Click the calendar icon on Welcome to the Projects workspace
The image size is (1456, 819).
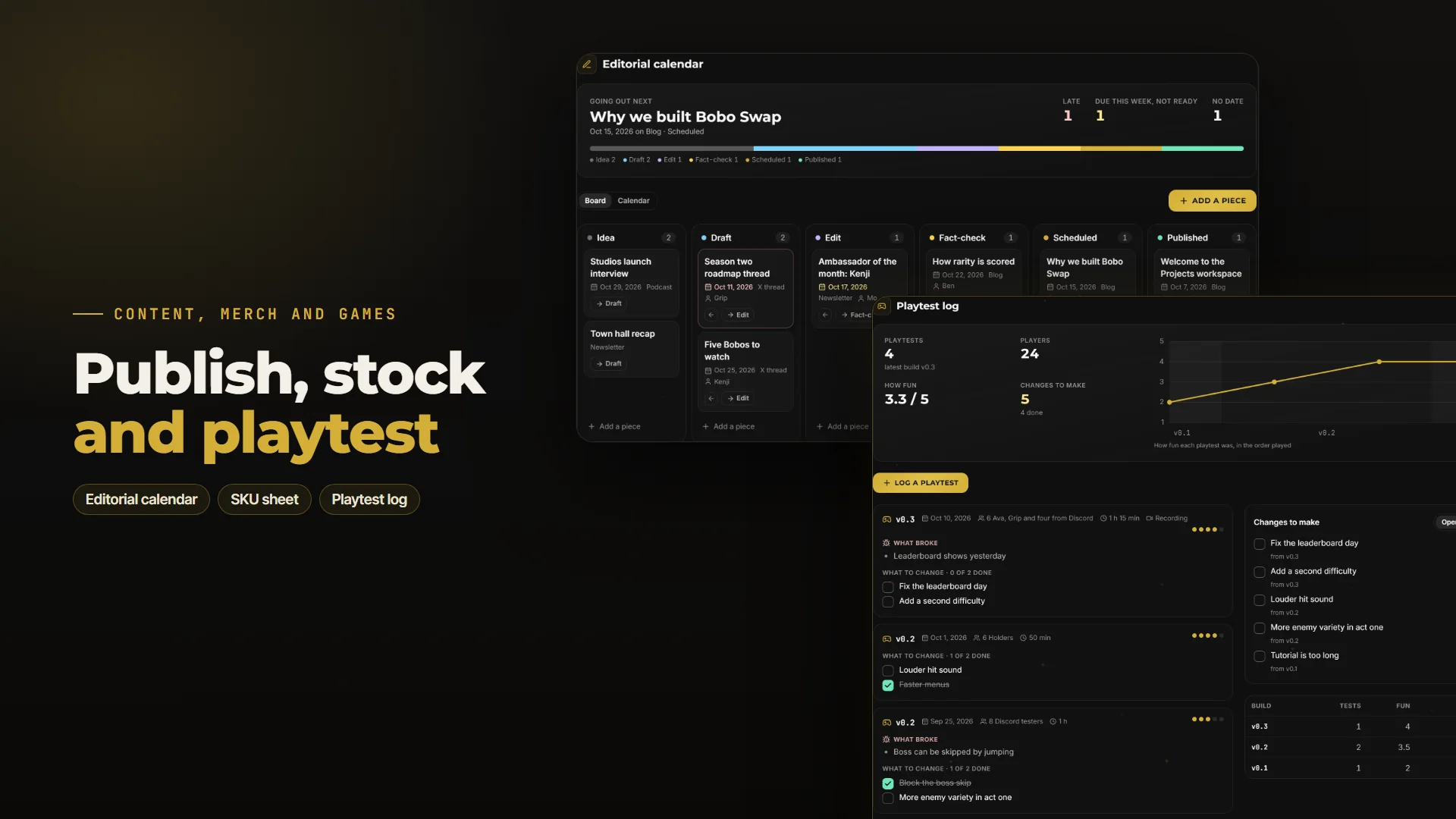pyautogui.click(x=1164, y=287)
